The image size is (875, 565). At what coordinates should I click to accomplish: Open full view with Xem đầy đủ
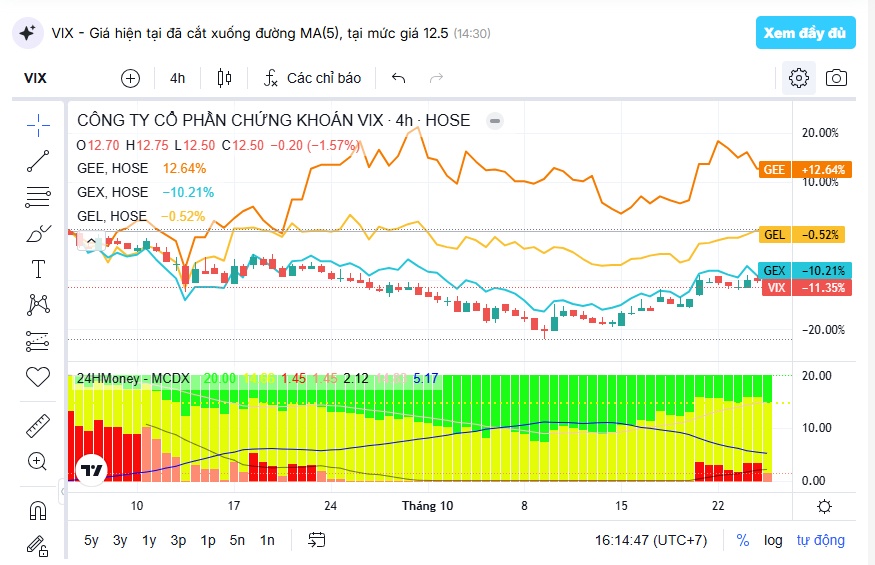tap(805, 33)
